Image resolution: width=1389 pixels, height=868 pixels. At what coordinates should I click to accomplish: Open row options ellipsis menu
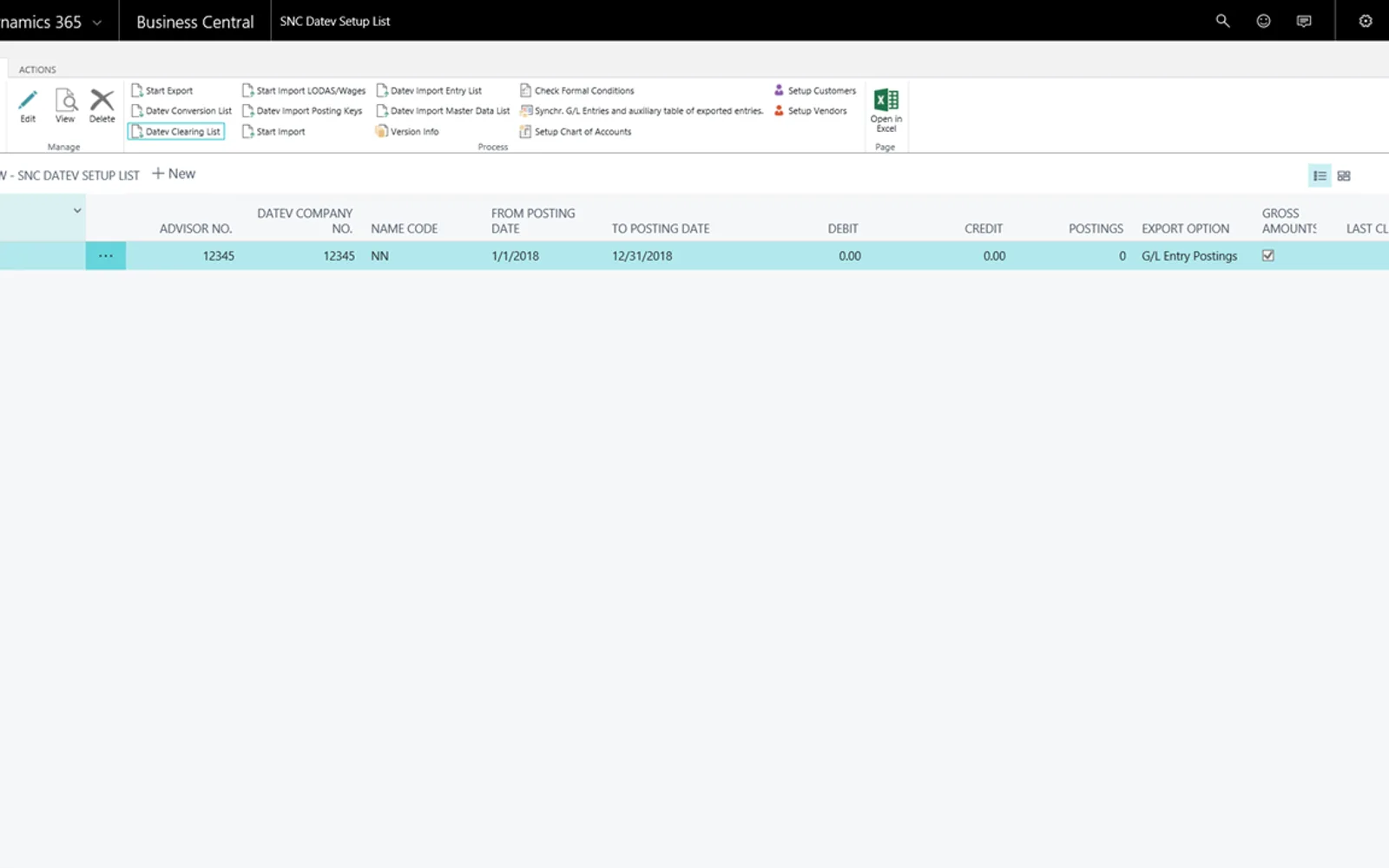(x=106, y=256)
